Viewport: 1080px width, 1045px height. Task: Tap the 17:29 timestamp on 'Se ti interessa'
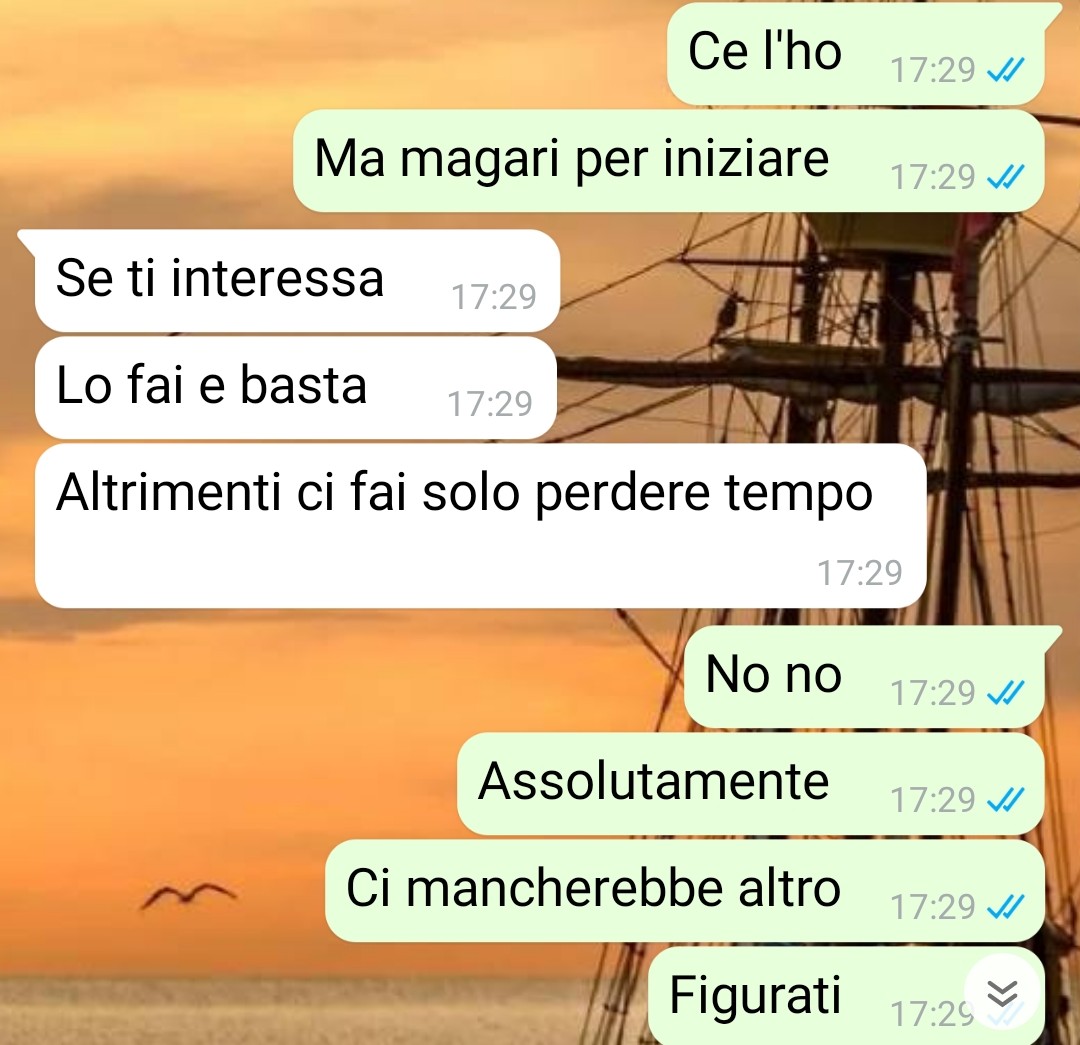point(493,297)
